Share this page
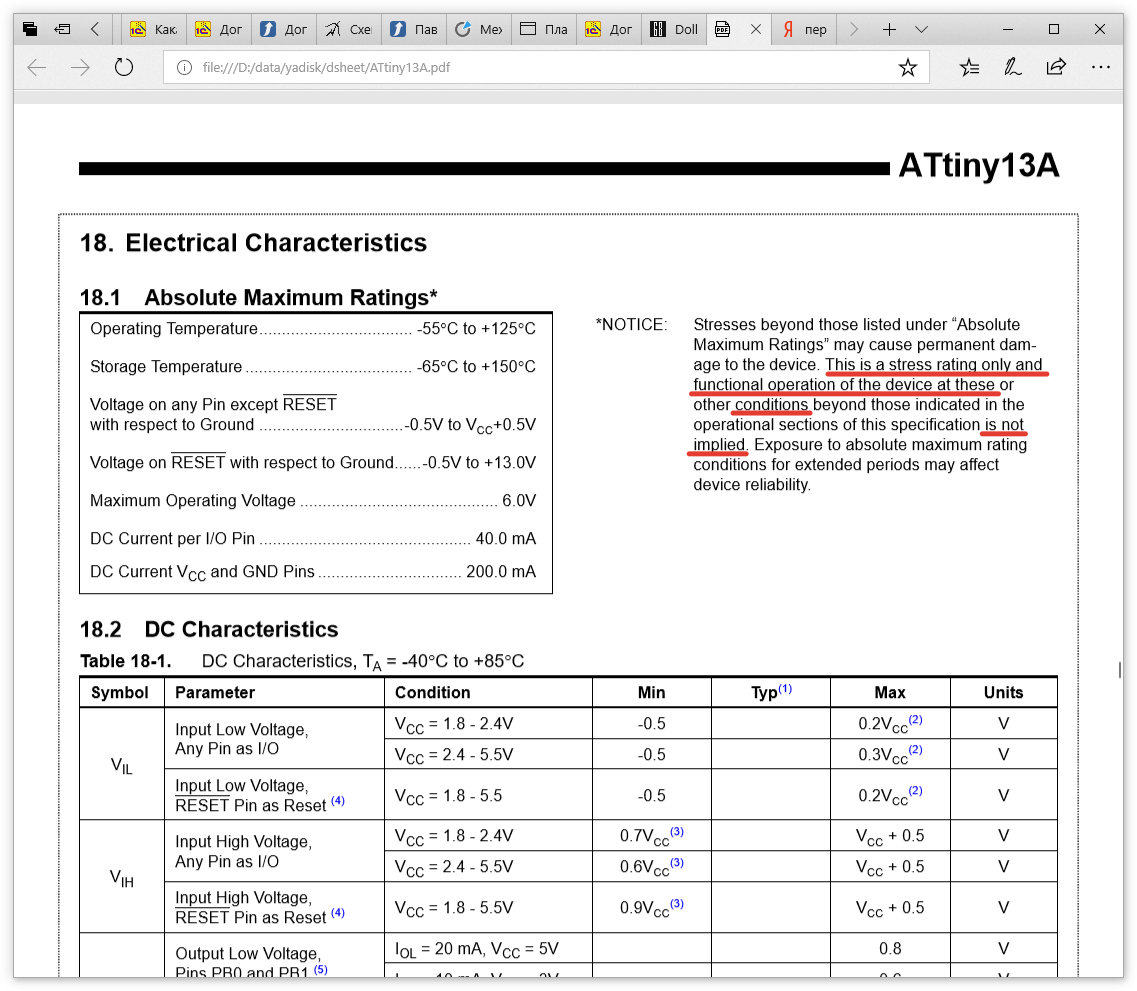Image resolution: width=1137 pixels, height=991 pixels. (x=1056, y=67)
